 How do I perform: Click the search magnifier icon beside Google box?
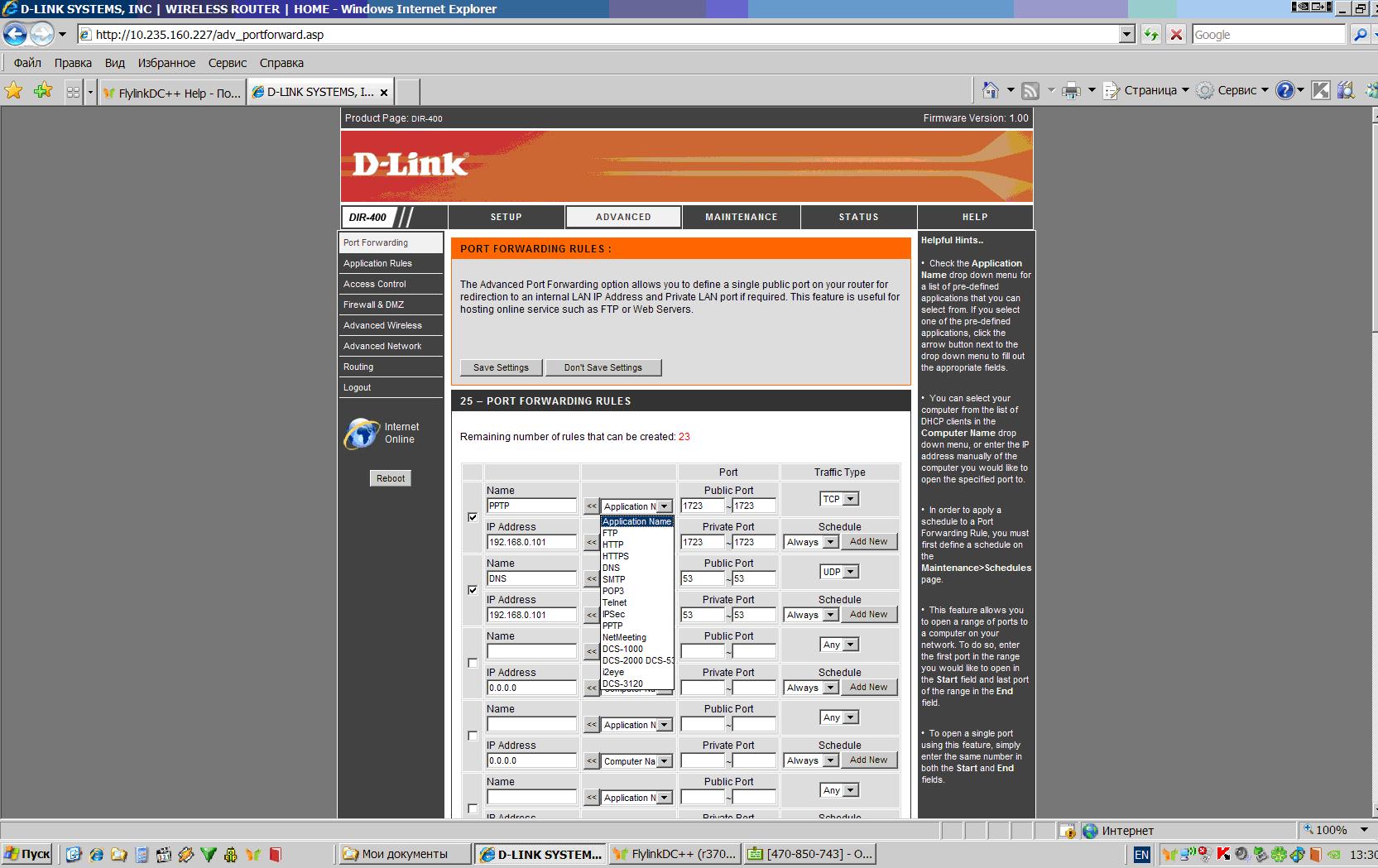1360,35
